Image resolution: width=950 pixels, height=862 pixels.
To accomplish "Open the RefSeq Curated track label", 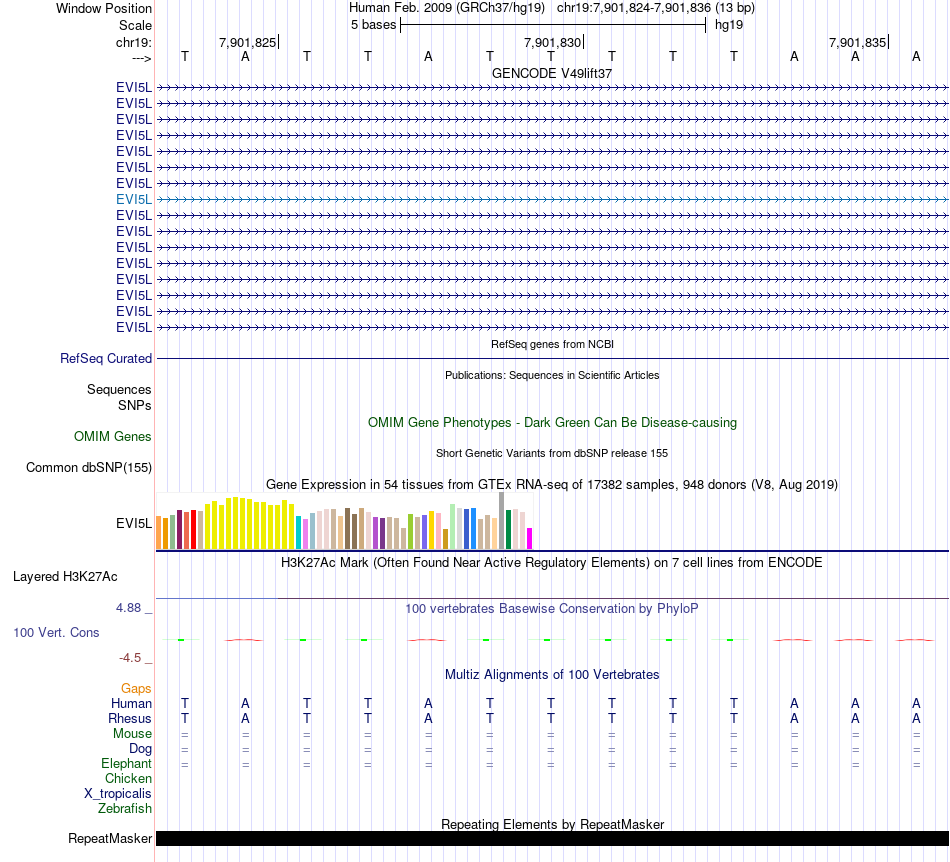I will 105,359.
